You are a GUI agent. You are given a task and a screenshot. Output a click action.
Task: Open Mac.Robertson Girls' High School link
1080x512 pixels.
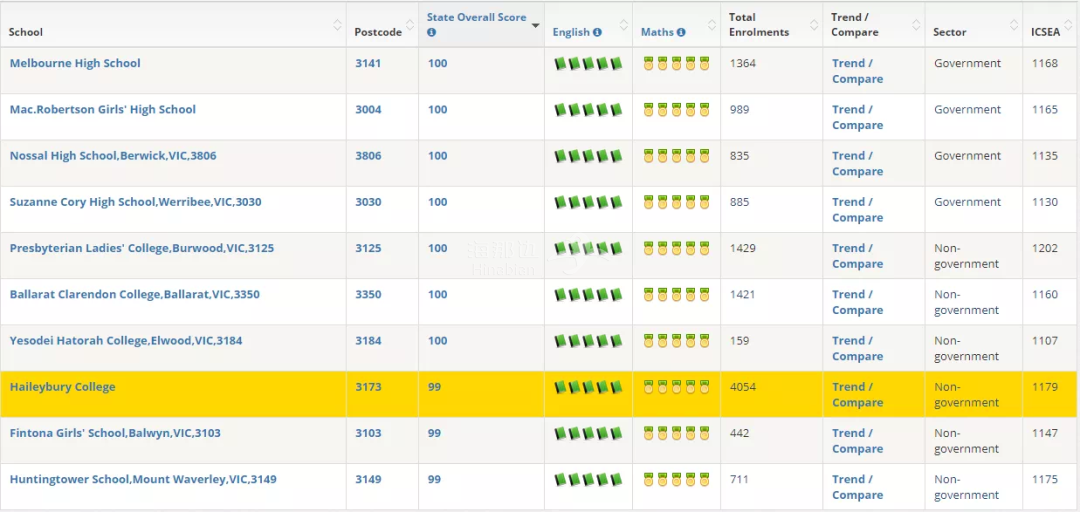pos(103,110)
